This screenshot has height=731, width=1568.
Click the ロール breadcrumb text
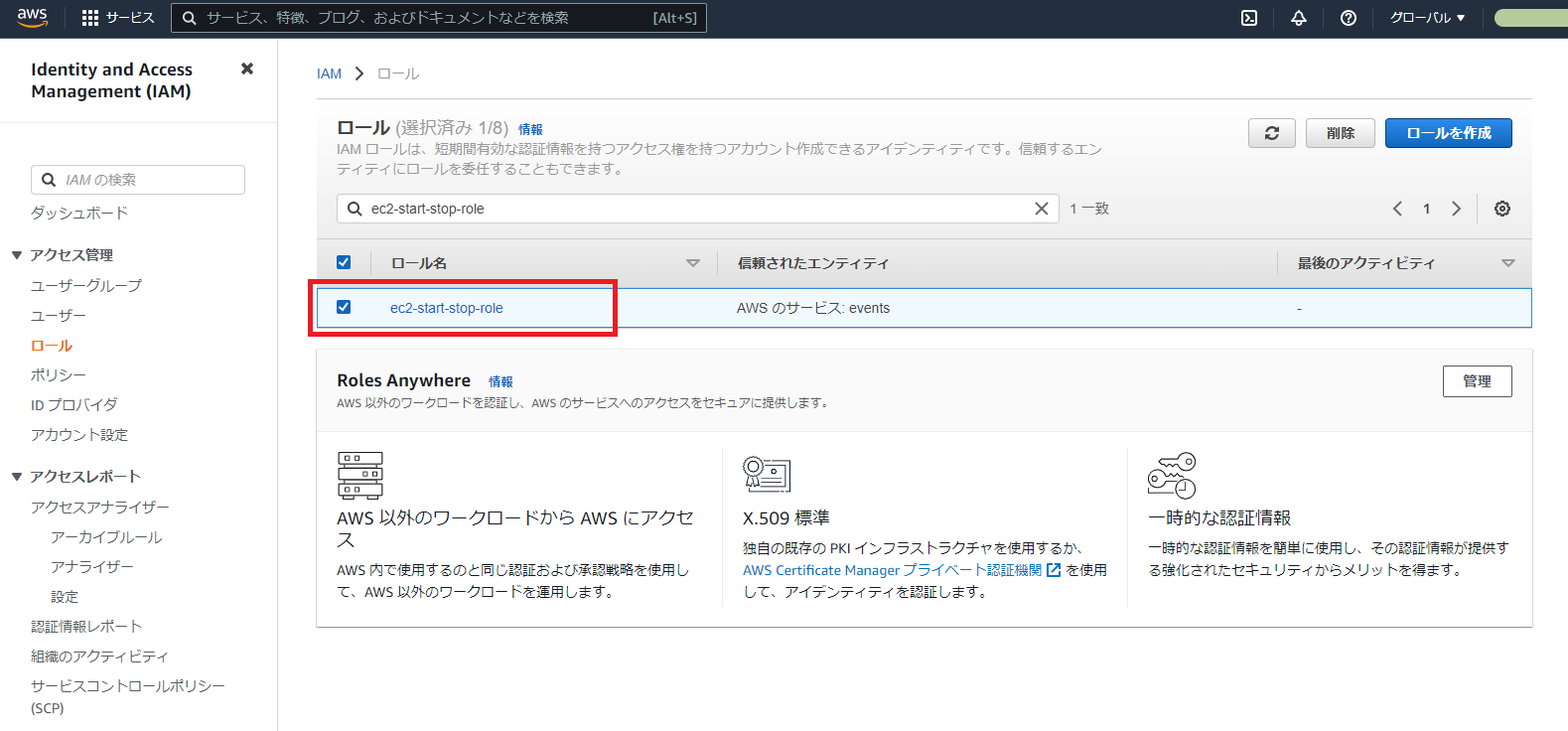398,73
